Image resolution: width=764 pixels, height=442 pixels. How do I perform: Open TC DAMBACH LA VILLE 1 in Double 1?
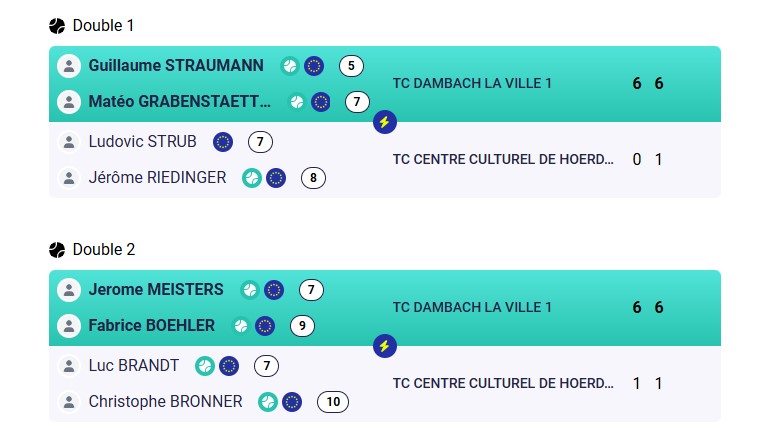[x=472, y=84]
